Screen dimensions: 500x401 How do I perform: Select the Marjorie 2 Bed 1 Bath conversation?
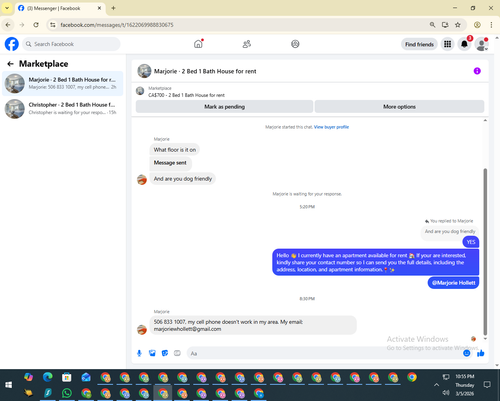(63, 83)
